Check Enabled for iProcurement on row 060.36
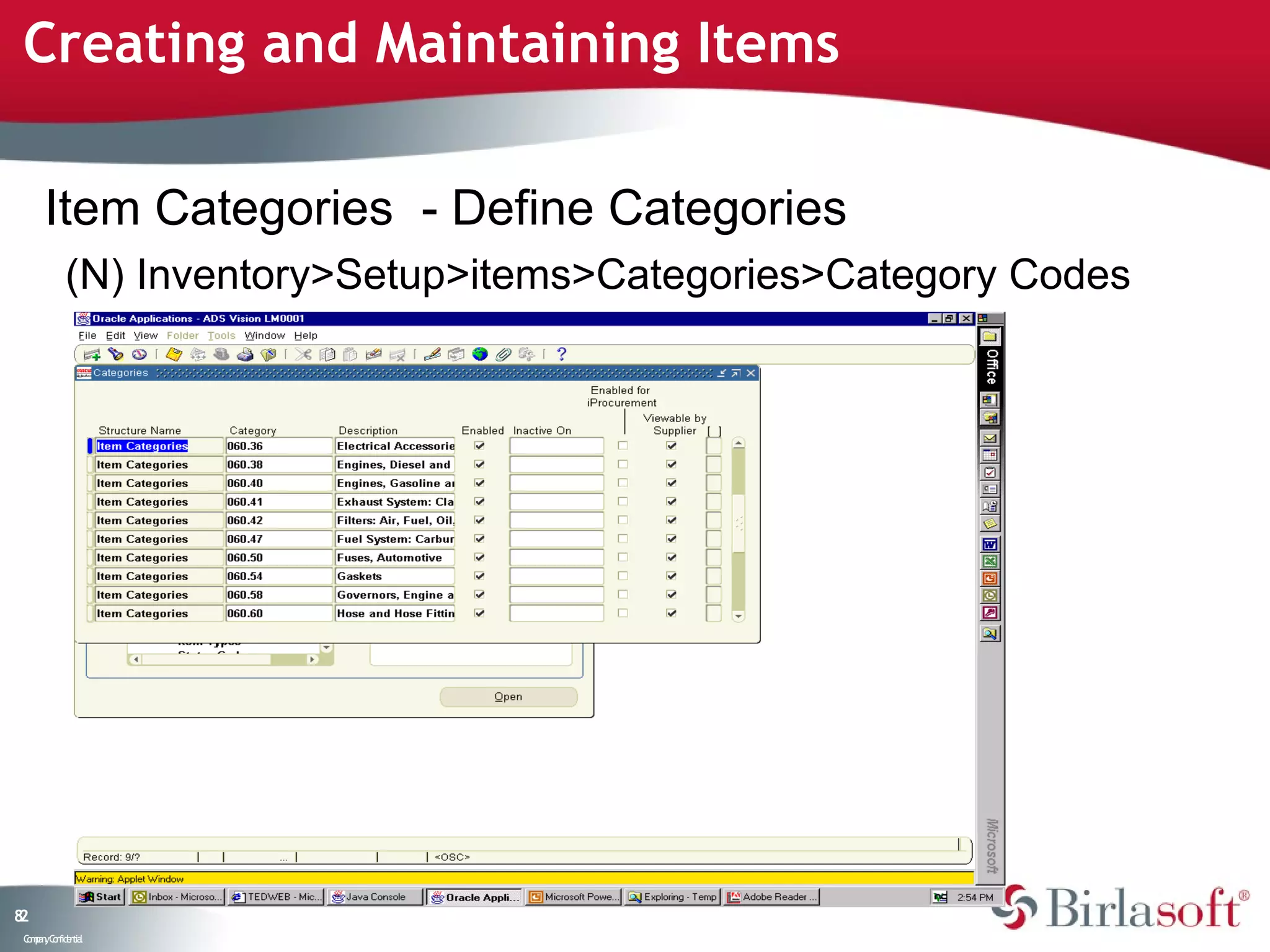 (x=623, y=446)
